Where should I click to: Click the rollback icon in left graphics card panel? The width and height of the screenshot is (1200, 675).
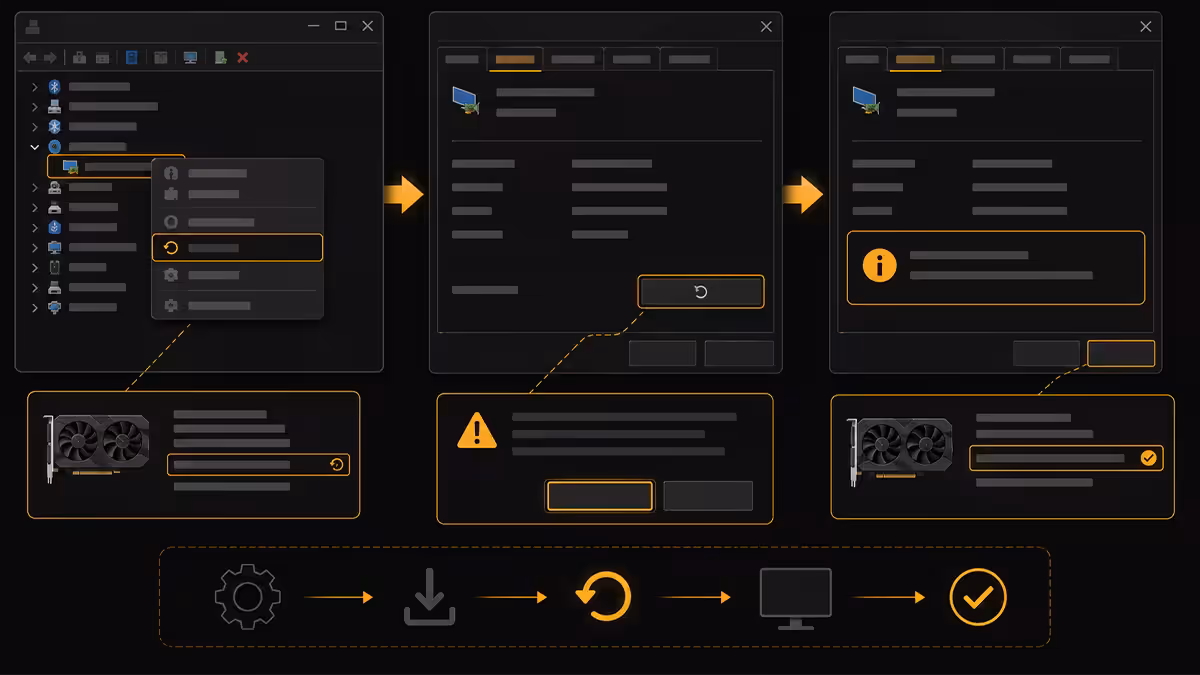tap(337, 464)
